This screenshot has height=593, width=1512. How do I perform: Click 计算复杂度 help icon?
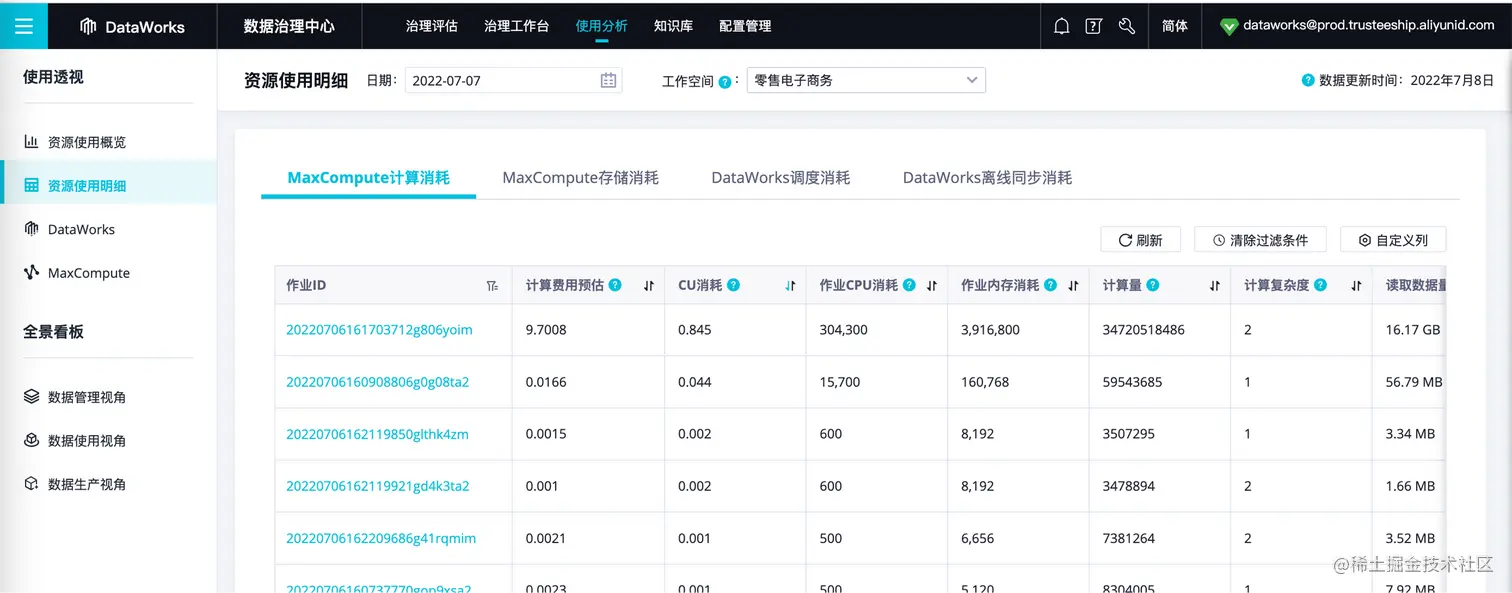point(1320,285)
